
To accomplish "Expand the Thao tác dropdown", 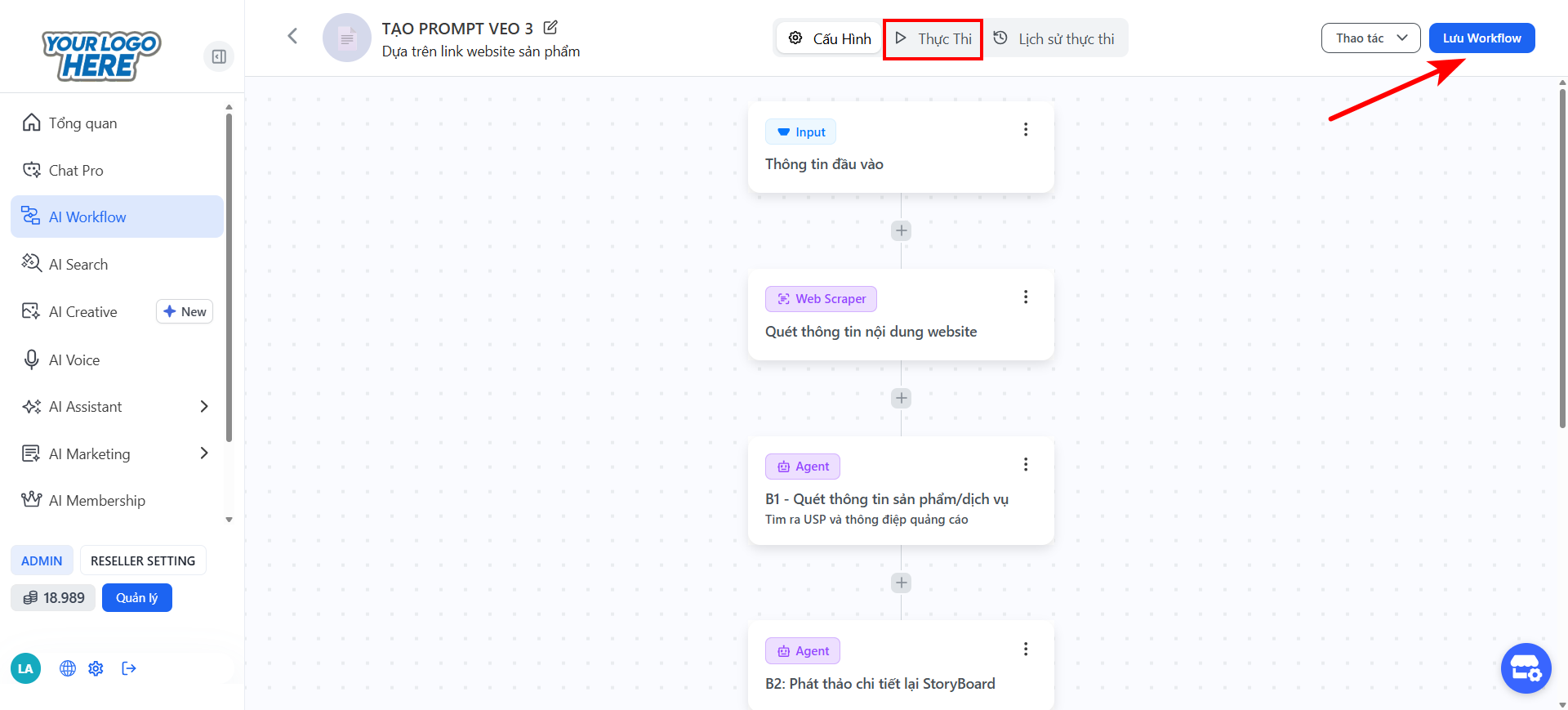I will point(1370,38).
